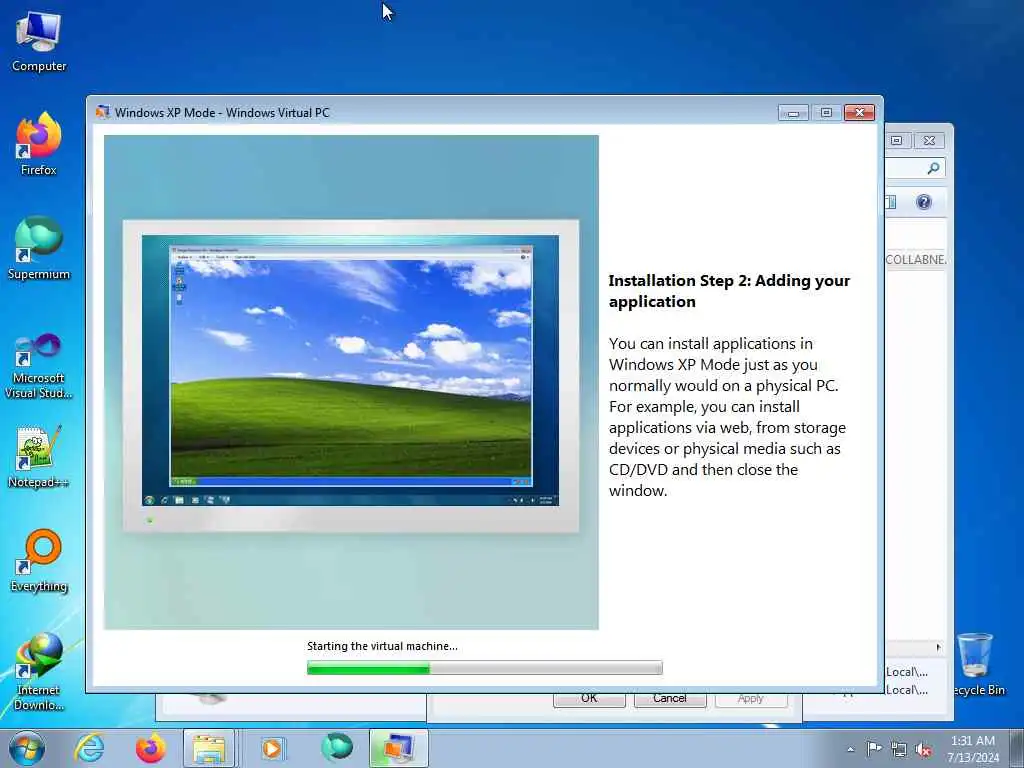Launch the Internet Download Manager desktop shortcut
The image size is (1024, 768).
tap(39, 671)
